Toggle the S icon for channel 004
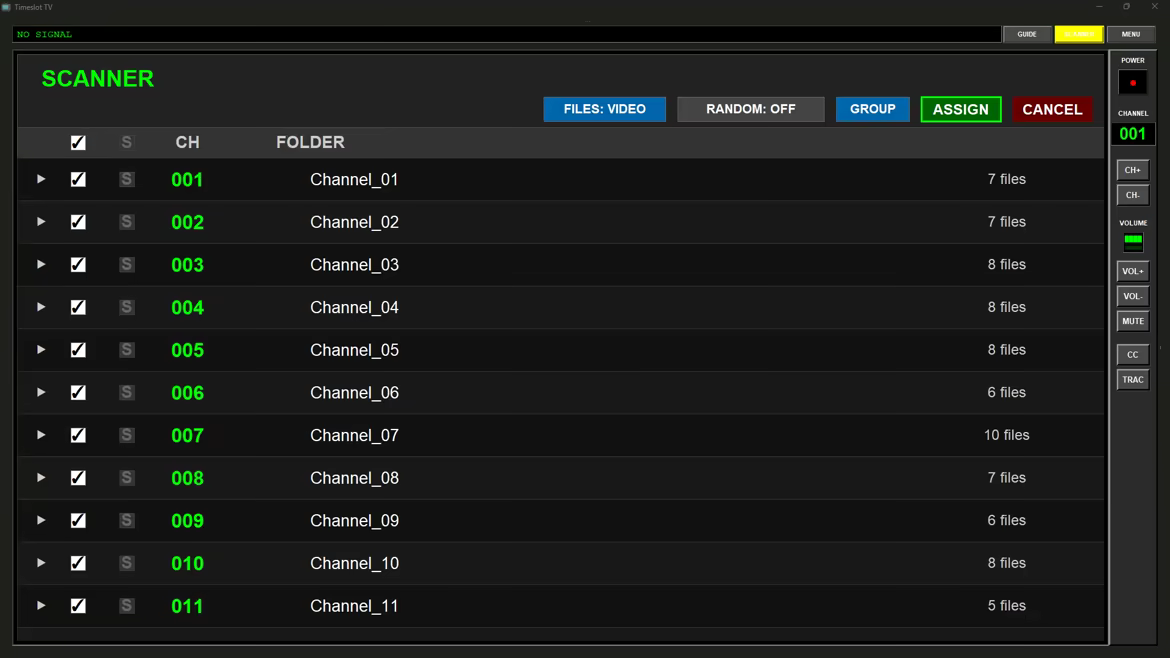The image size is (1170, 658). (127, 307)
